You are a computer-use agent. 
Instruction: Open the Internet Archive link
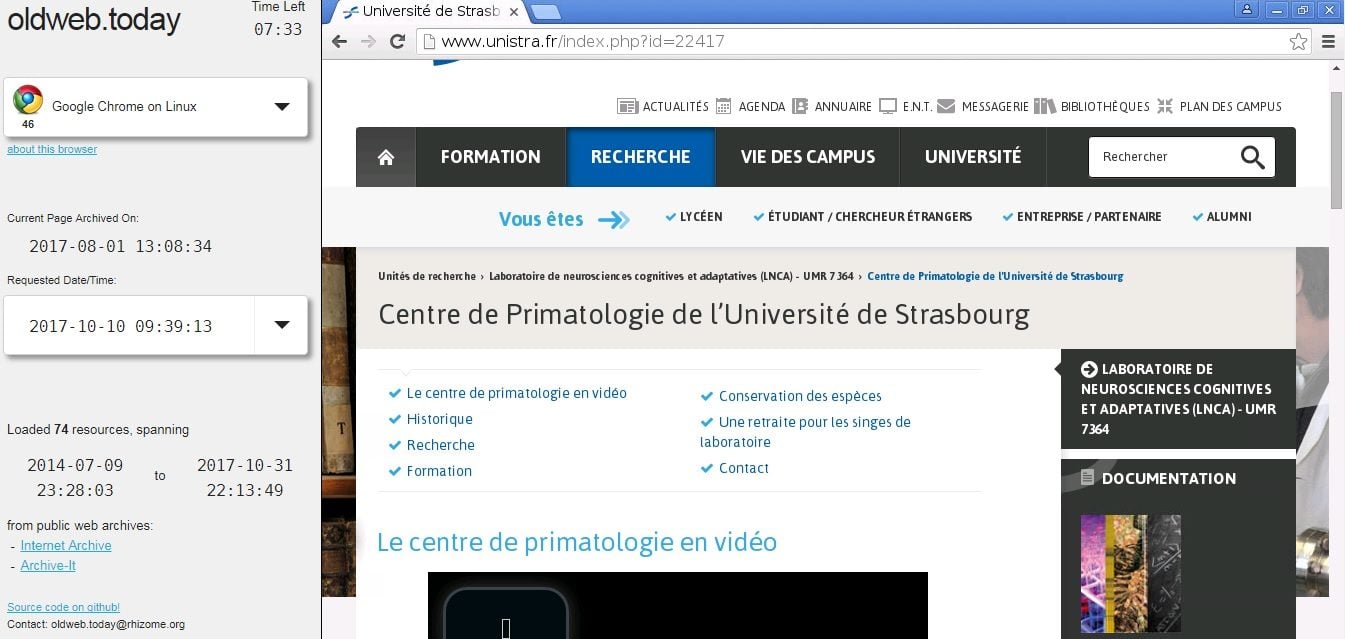66,546
